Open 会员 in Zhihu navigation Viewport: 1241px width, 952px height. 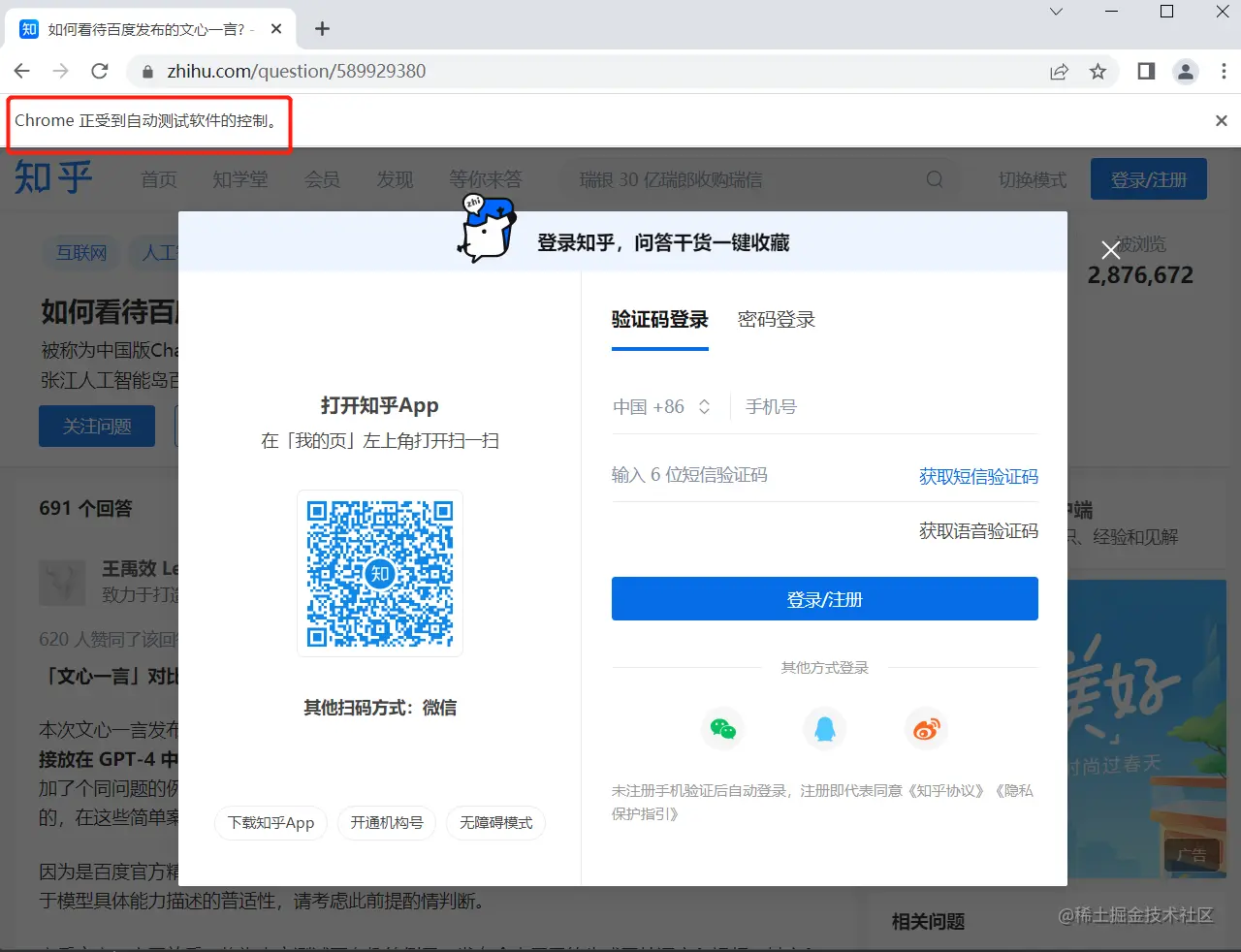click(322, 179)
